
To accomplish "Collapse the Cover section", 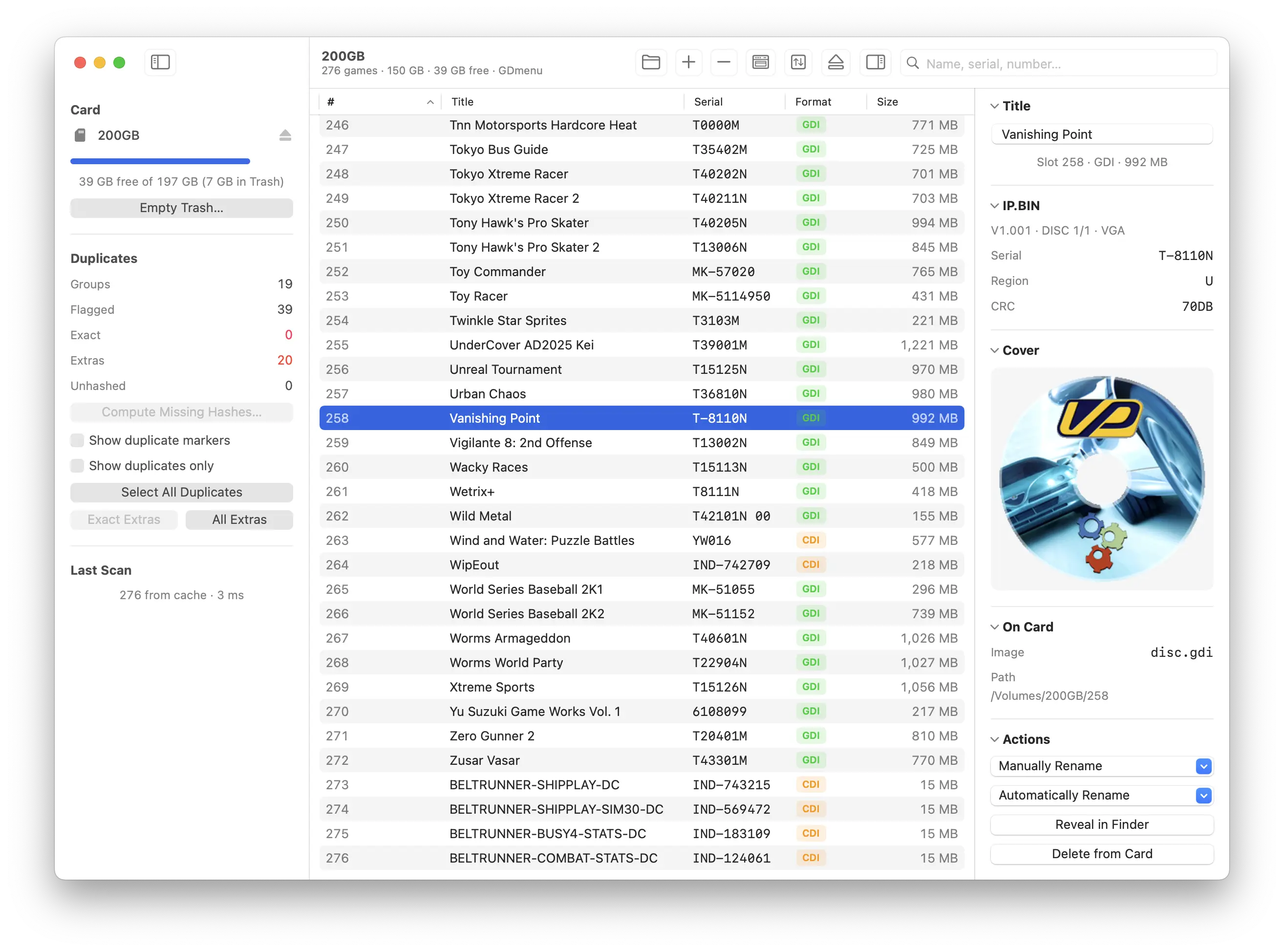I will (x=994, y=350).
